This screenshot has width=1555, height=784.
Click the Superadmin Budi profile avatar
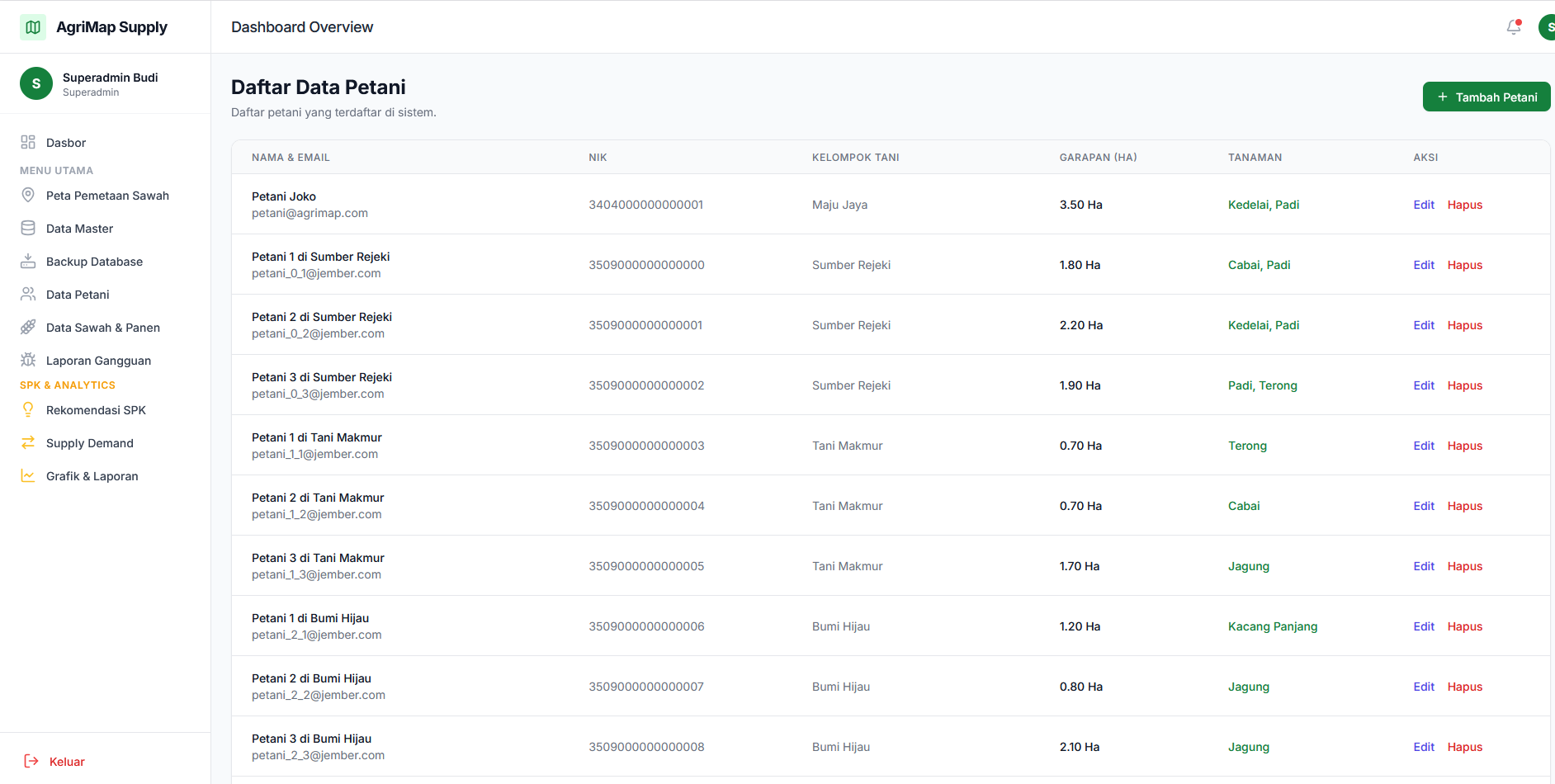[x=36, y=84]
